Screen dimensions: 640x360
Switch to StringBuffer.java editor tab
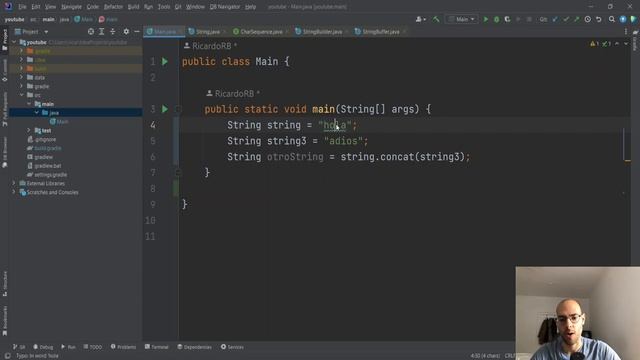[x=380, y=31]
